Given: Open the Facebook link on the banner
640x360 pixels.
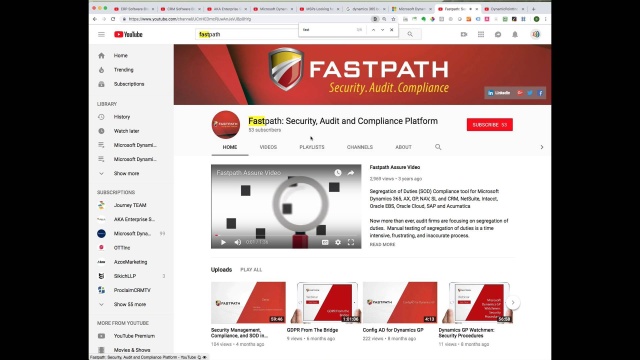Looking at the screenshot, I should click(540, 93).
